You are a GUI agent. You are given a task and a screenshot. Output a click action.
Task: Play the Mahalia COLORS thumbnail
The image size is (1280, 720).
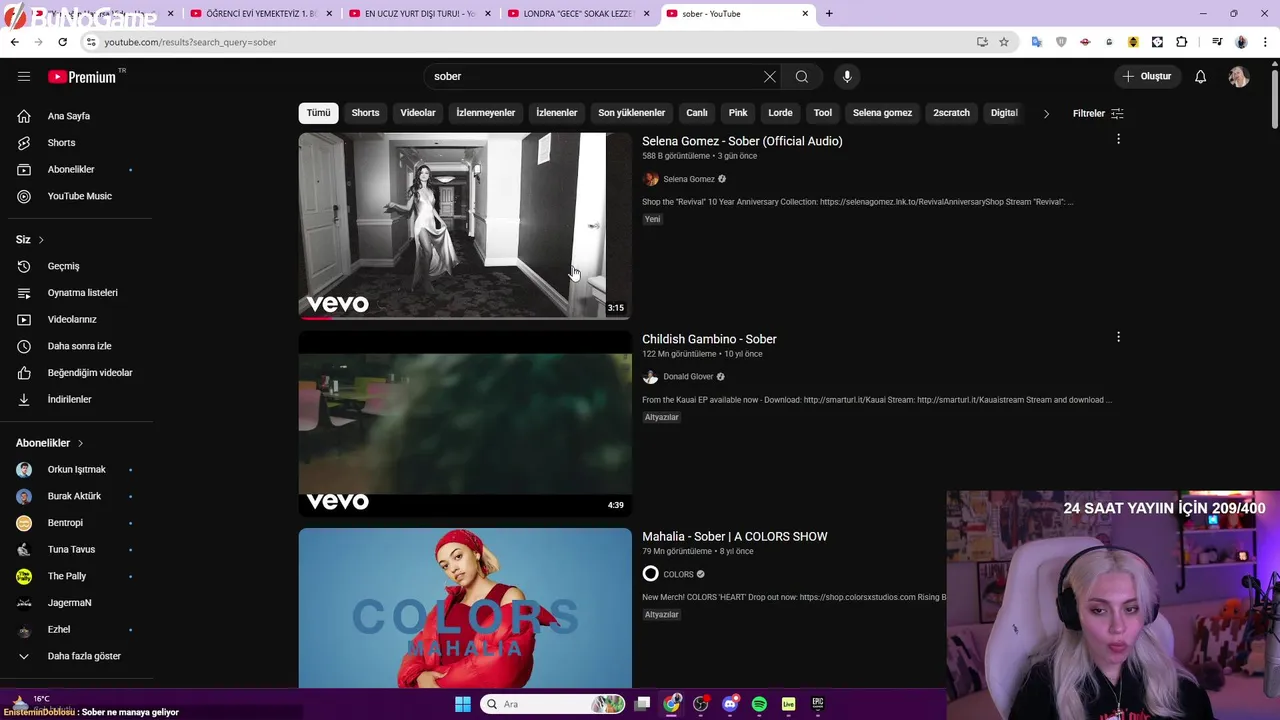pyautogui.click(x=465, y=608)
